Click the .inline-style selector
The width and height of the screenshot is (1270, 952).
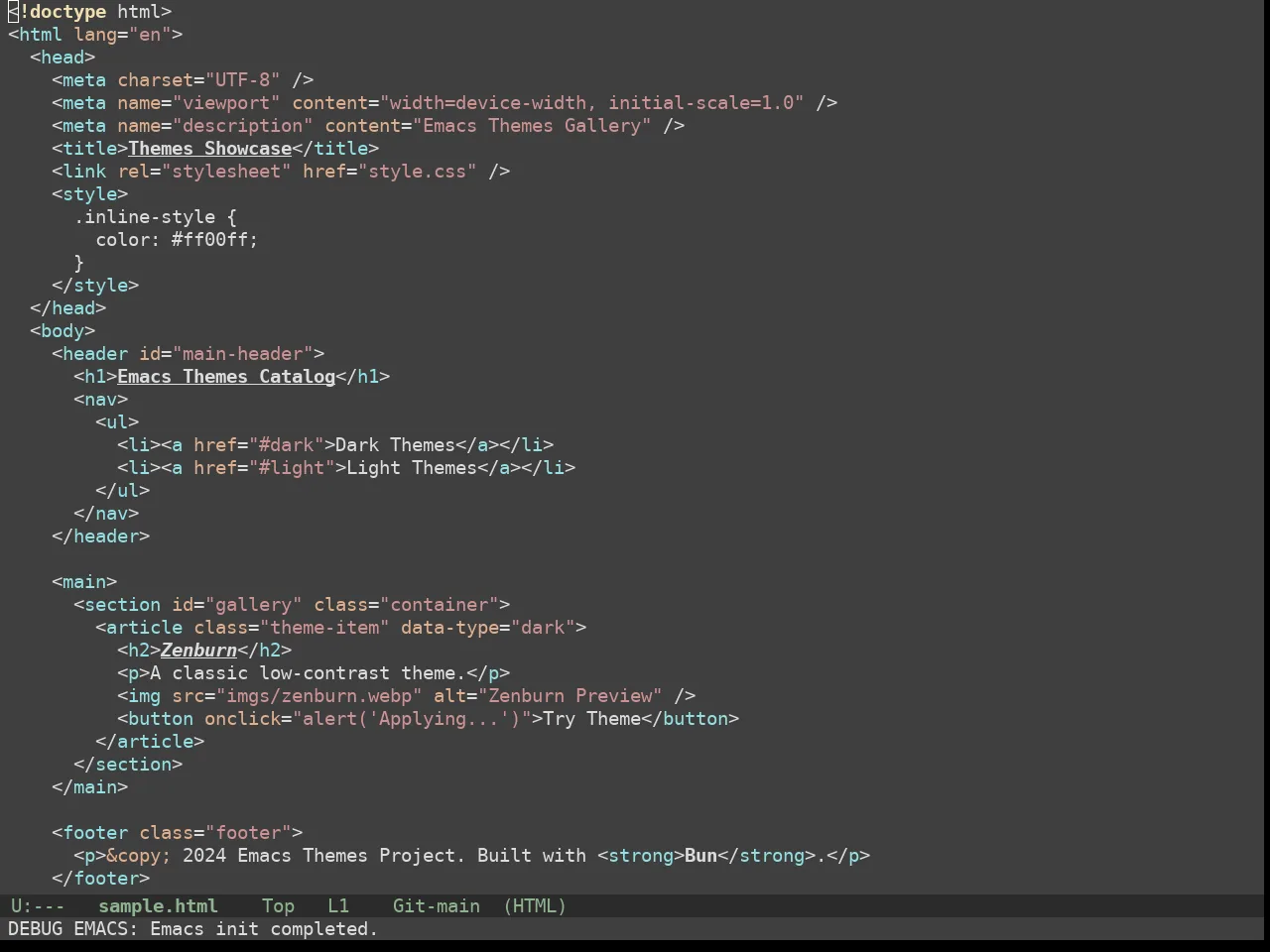click(145, 217)
